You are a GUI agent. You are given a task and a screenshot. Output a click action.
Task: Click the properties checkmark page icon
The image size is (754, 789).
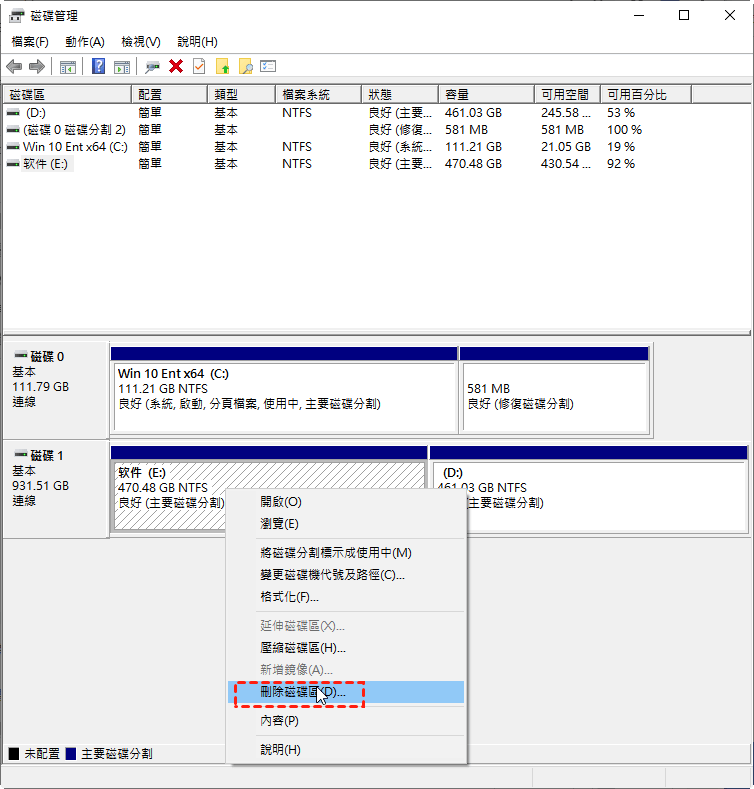click(199, 66)
